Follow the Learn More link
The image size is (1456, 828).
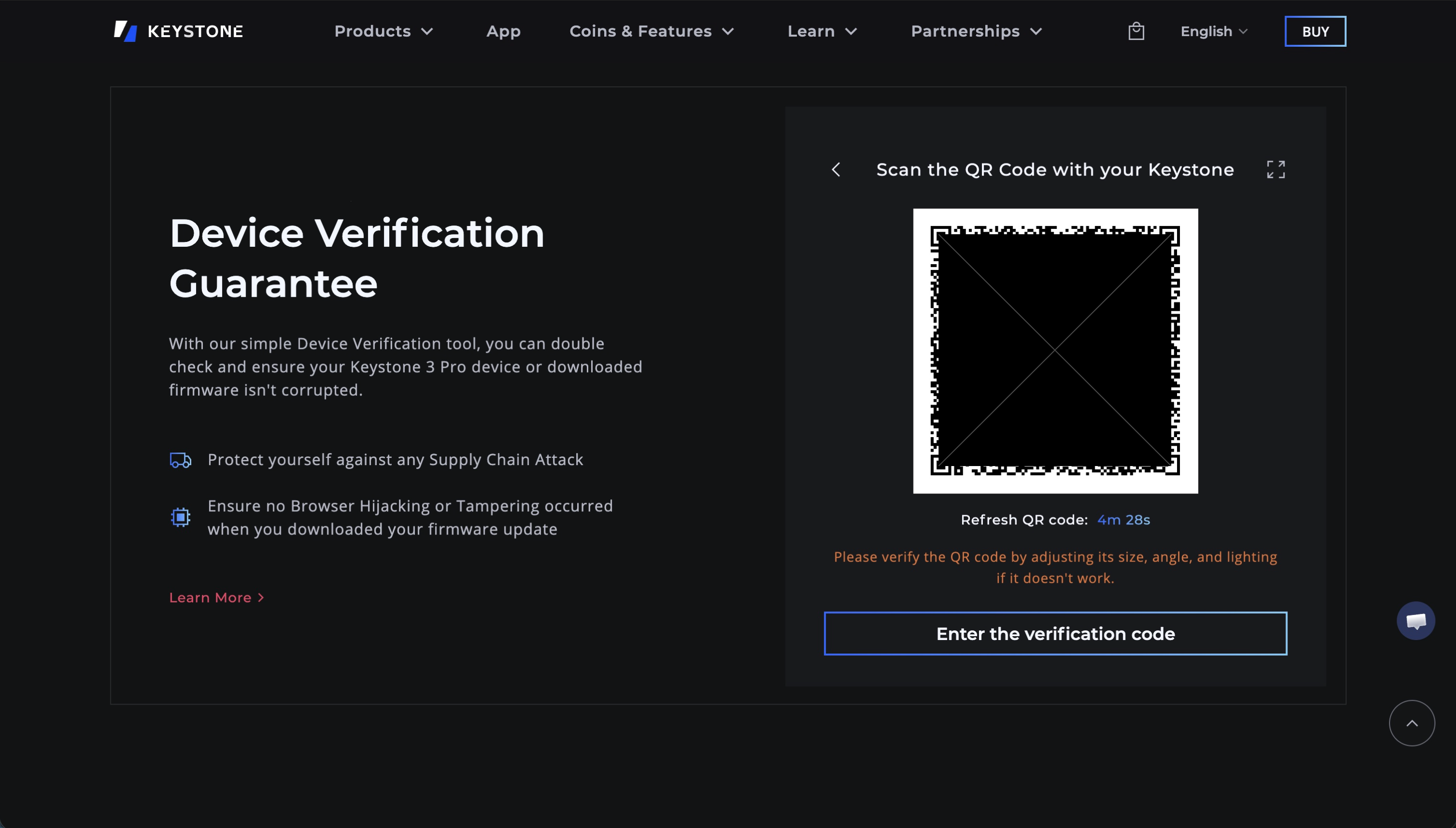217,598
